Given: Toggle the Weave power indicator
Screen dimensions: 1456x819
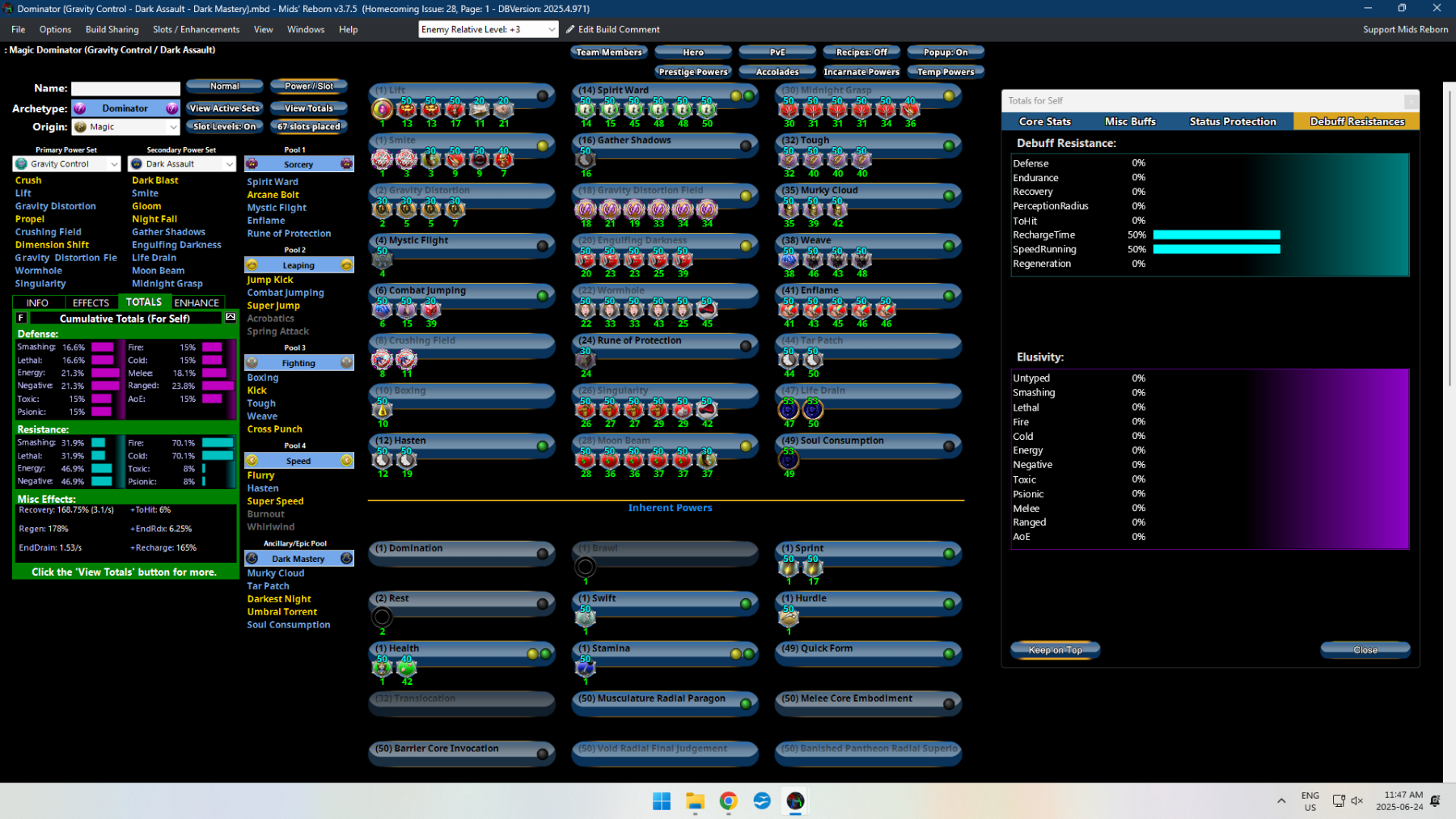Looking at the screenshot, I should (x=949, y=246).
